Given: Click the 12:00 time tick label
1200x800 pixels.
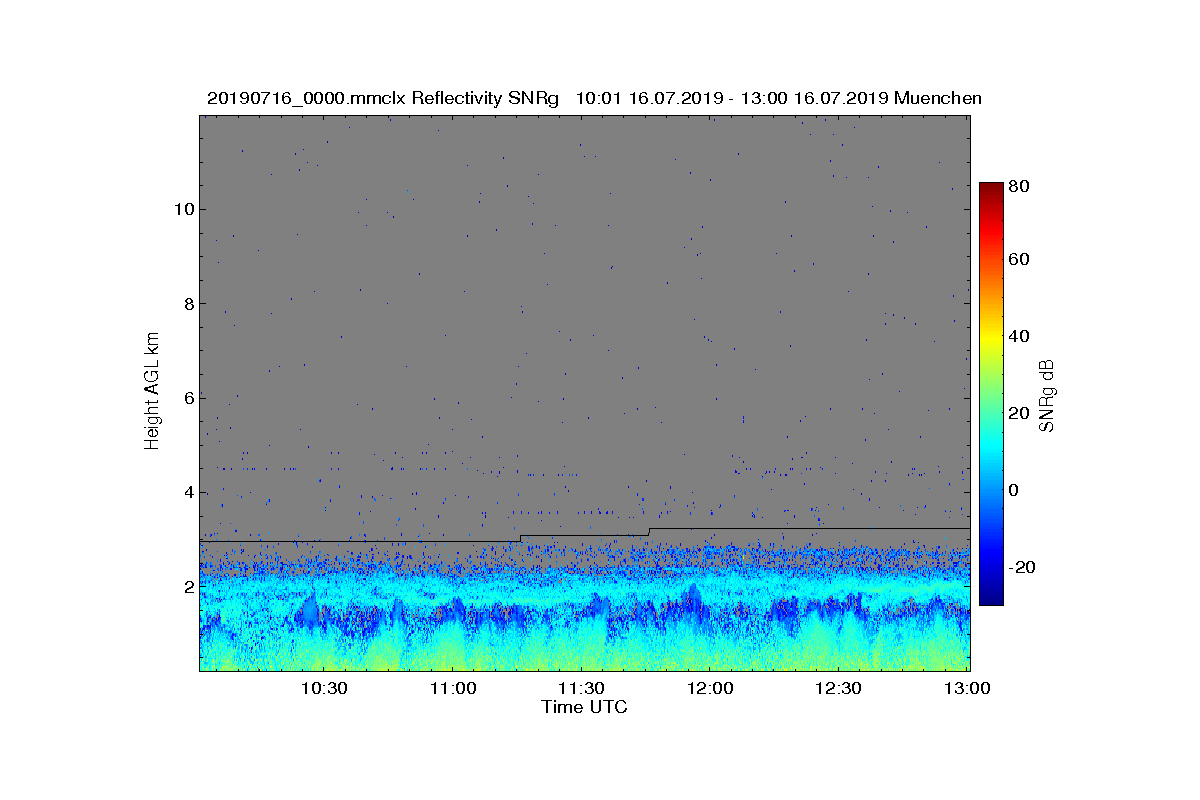Looking at the screenshot, I should [x=710, y=688].
